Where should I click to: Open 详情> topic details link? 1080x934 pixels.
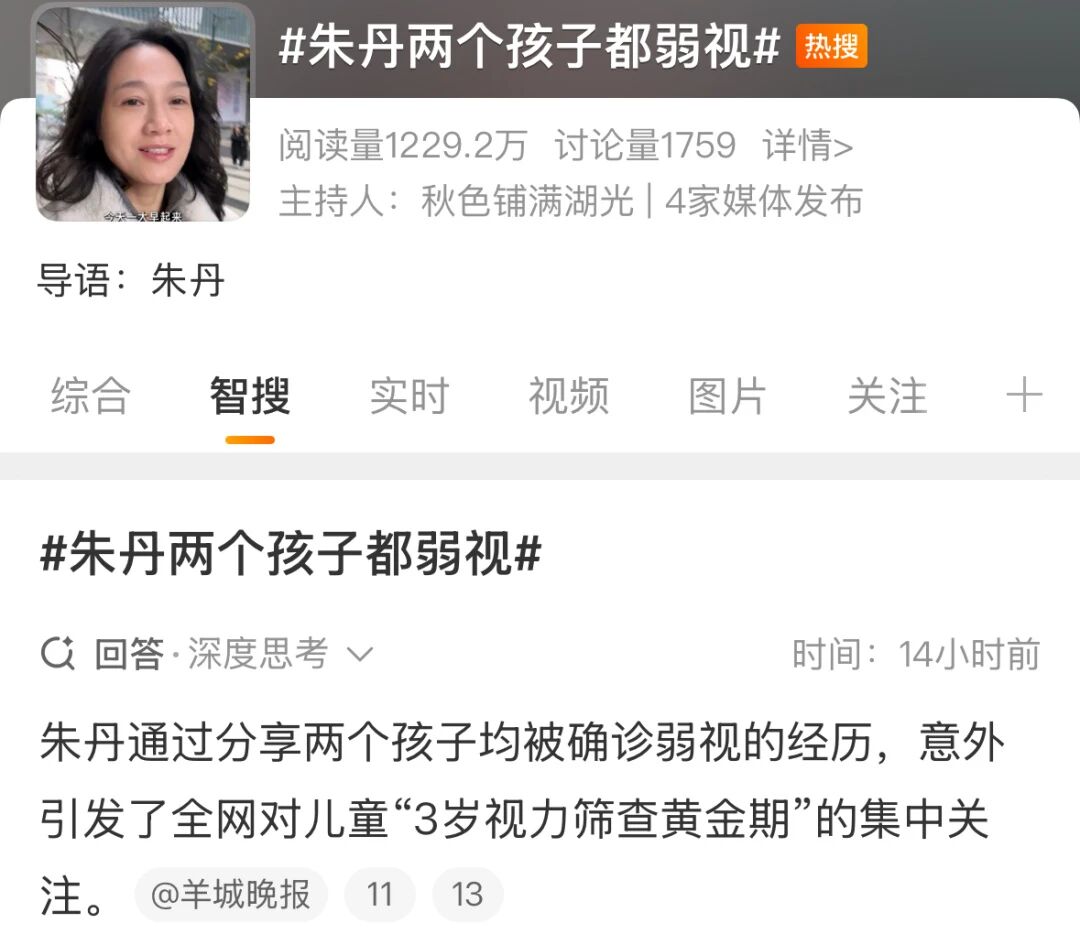click(x=808, y=145)
